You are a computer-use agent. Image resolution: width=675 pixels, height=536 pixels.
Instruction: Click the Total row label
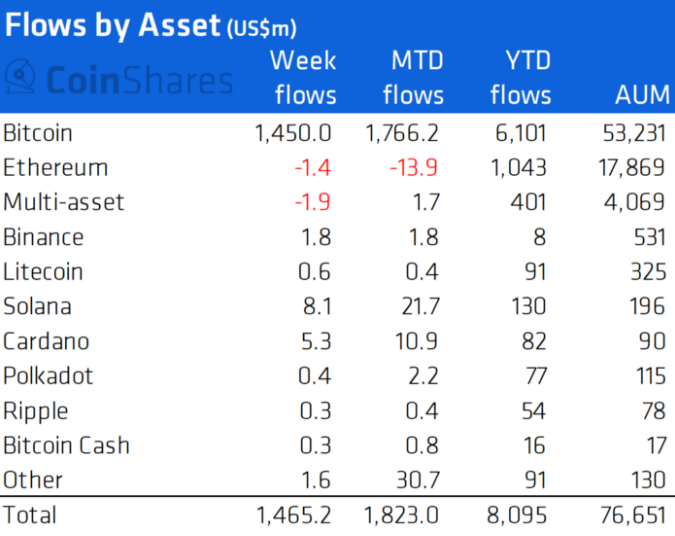(x=30, y=514)
